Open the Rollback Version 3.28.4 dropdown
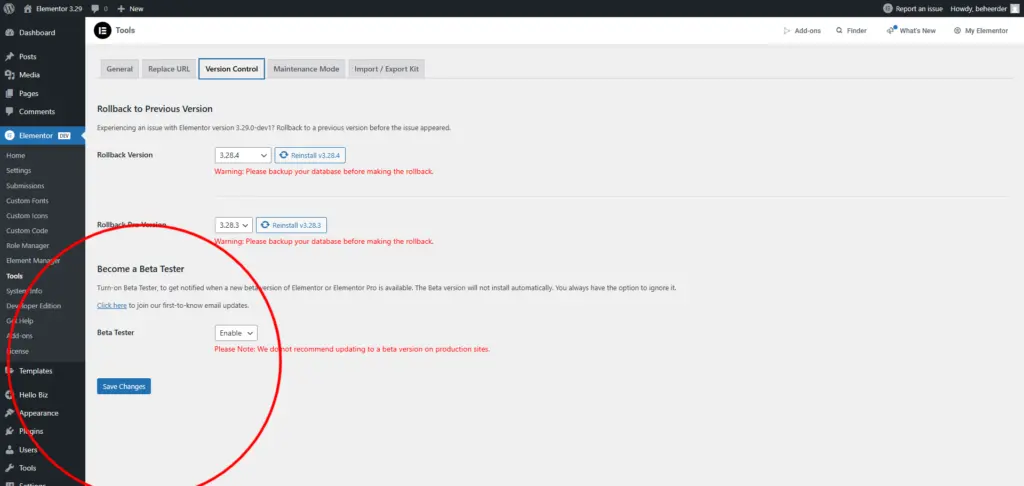 pos(242,155)
